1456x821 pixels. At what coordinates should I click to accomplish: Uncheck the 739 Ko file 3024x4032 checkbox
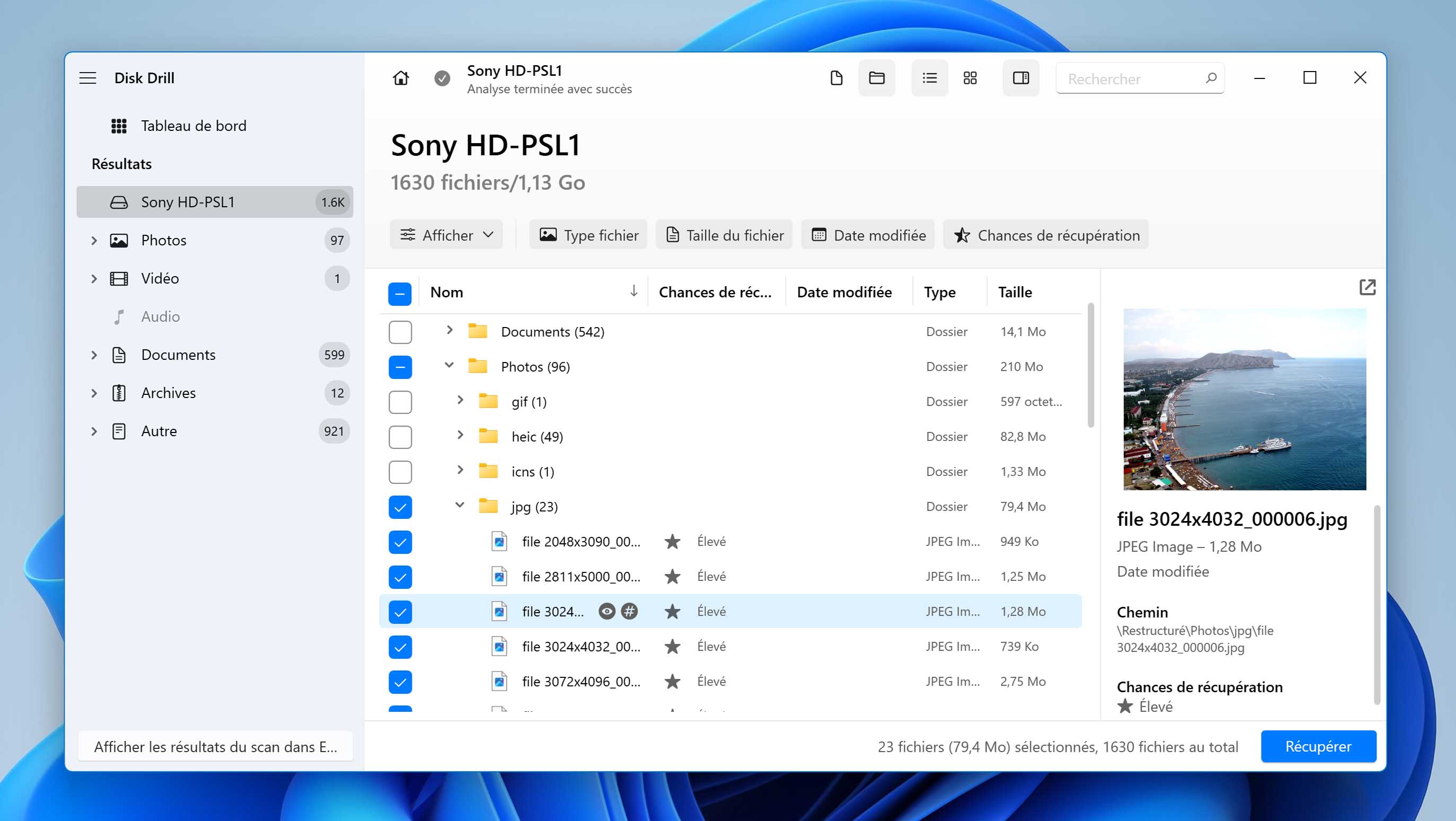coord(400,648)
